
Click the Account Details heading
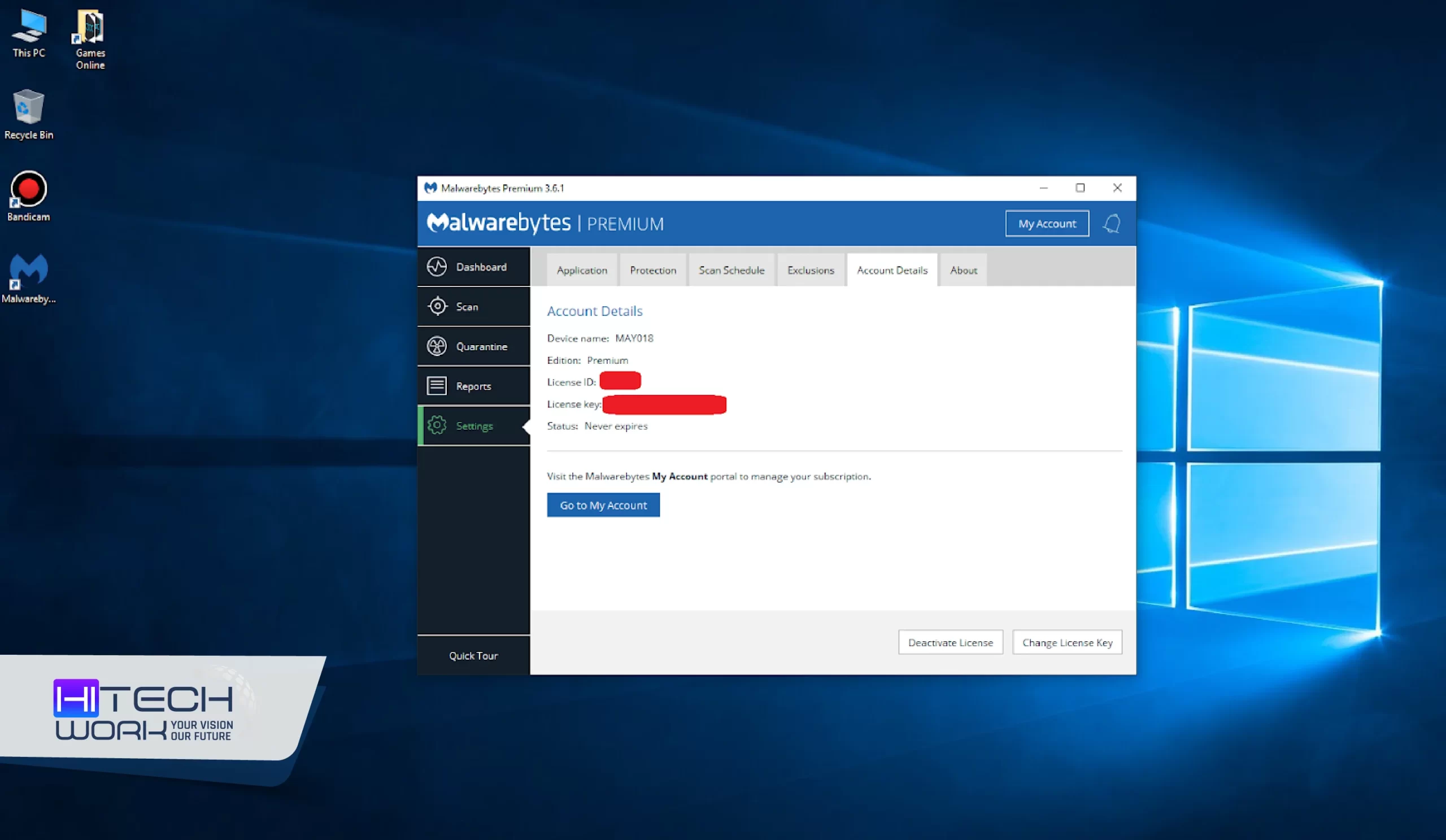[x=594, y=311]
